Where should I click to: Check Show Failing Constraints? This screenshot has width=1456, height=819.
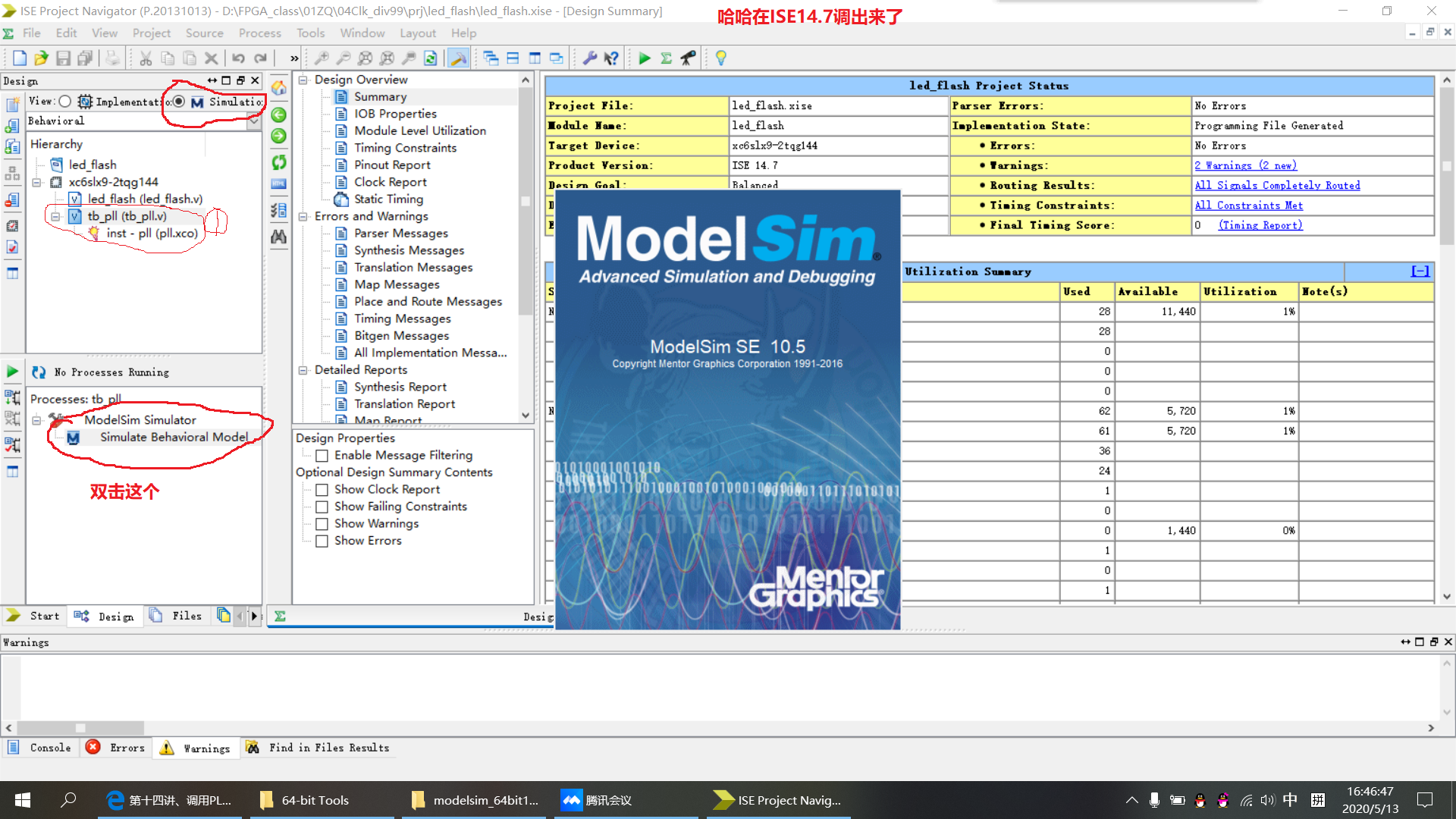[322, 507]
